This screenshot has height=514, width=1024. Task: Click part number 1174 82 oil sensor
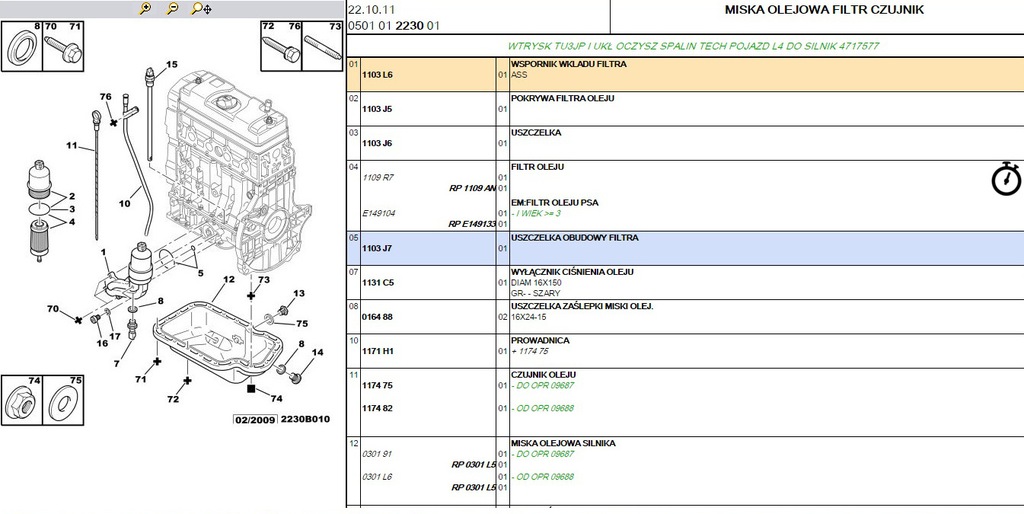click(378, 408)
